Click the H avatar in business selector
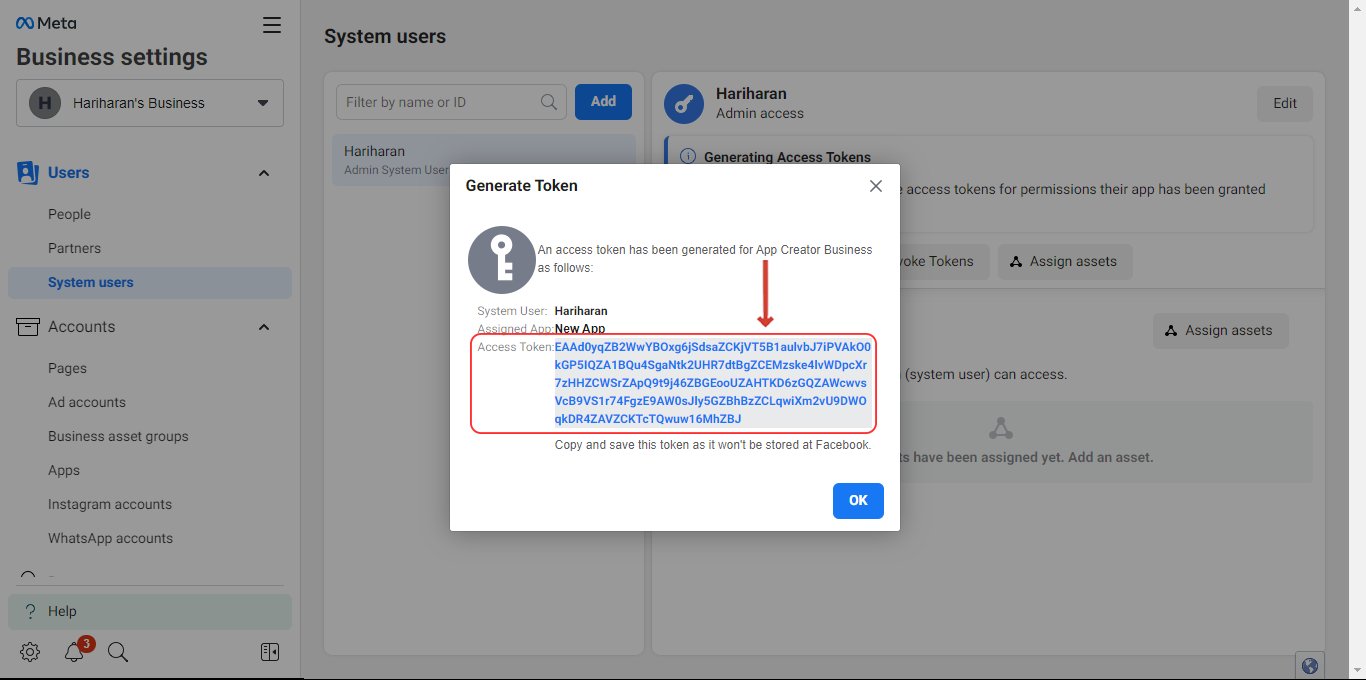 pos(45,103)
